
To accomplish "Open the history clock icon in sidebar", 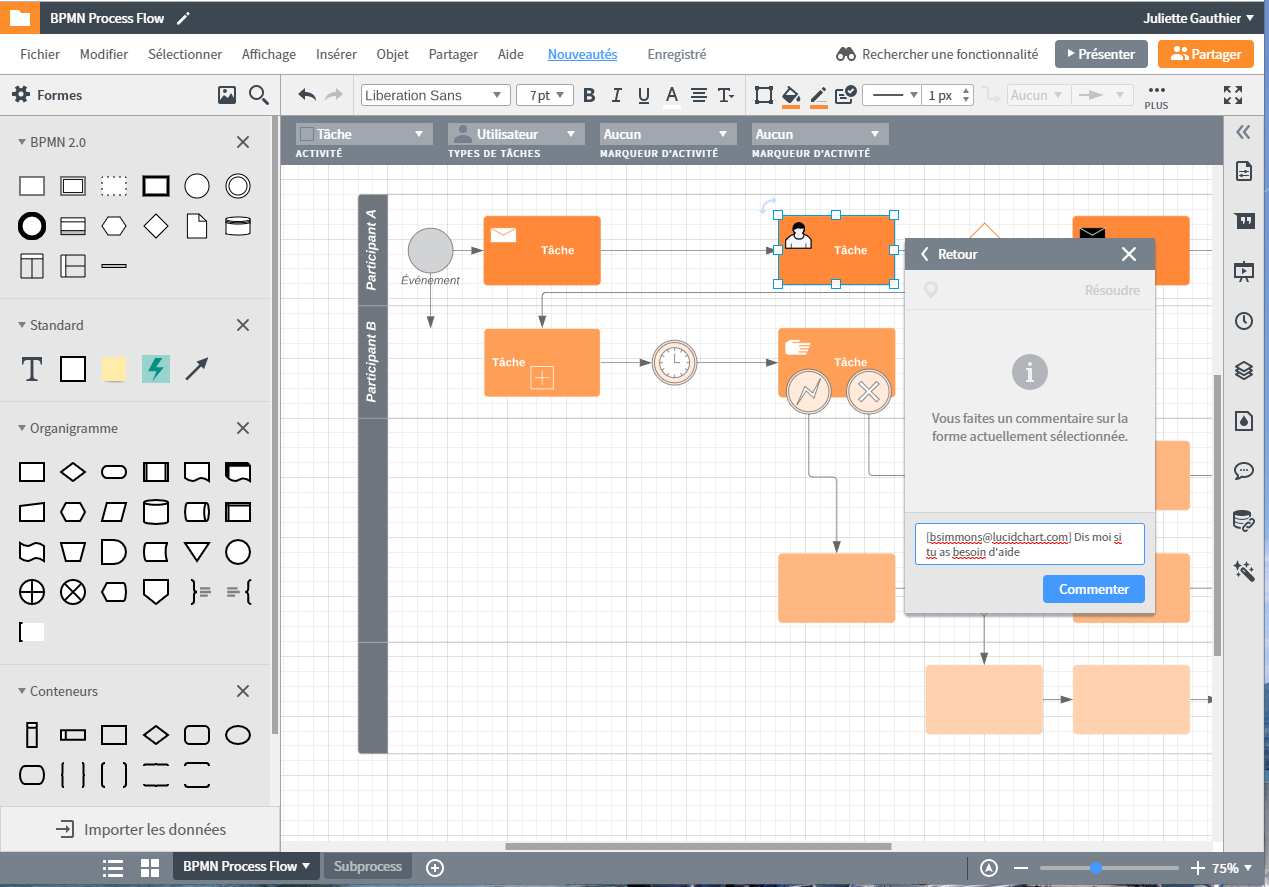I will [x=1244, y=321].
